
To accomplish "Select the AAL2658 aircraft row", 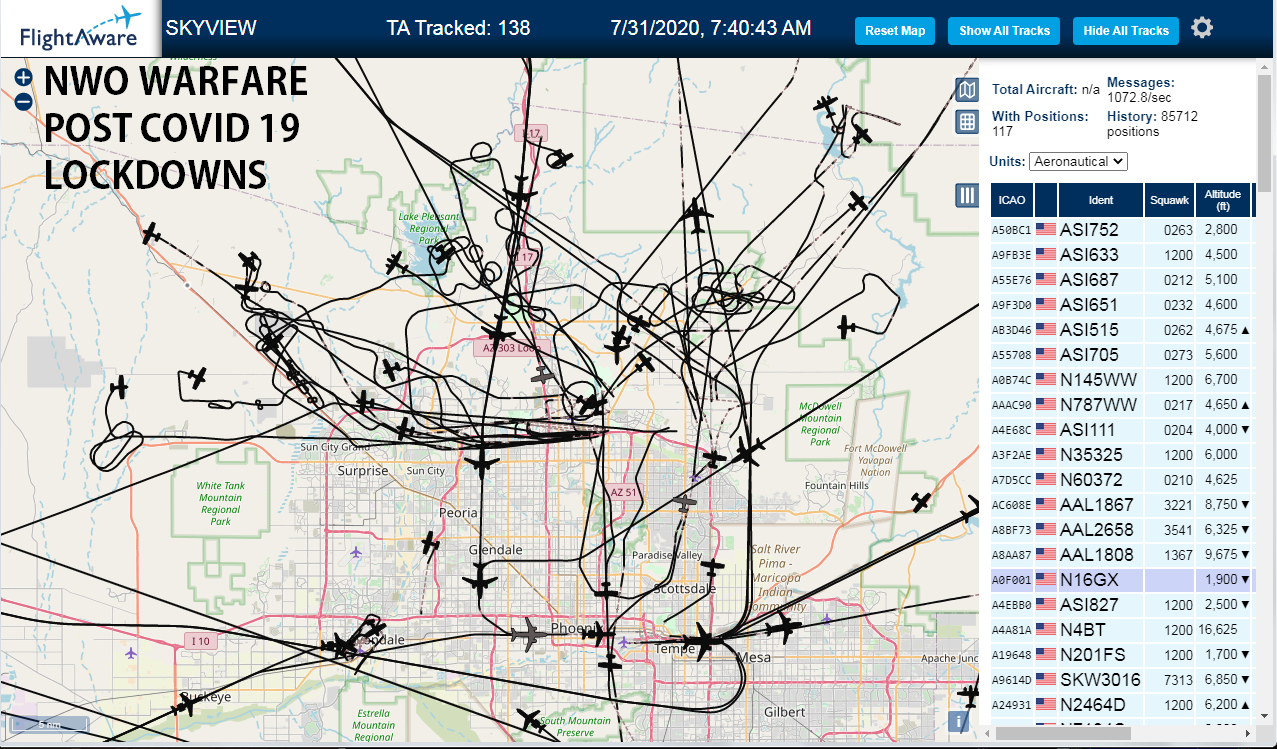I will click(x=1122, y=529).
